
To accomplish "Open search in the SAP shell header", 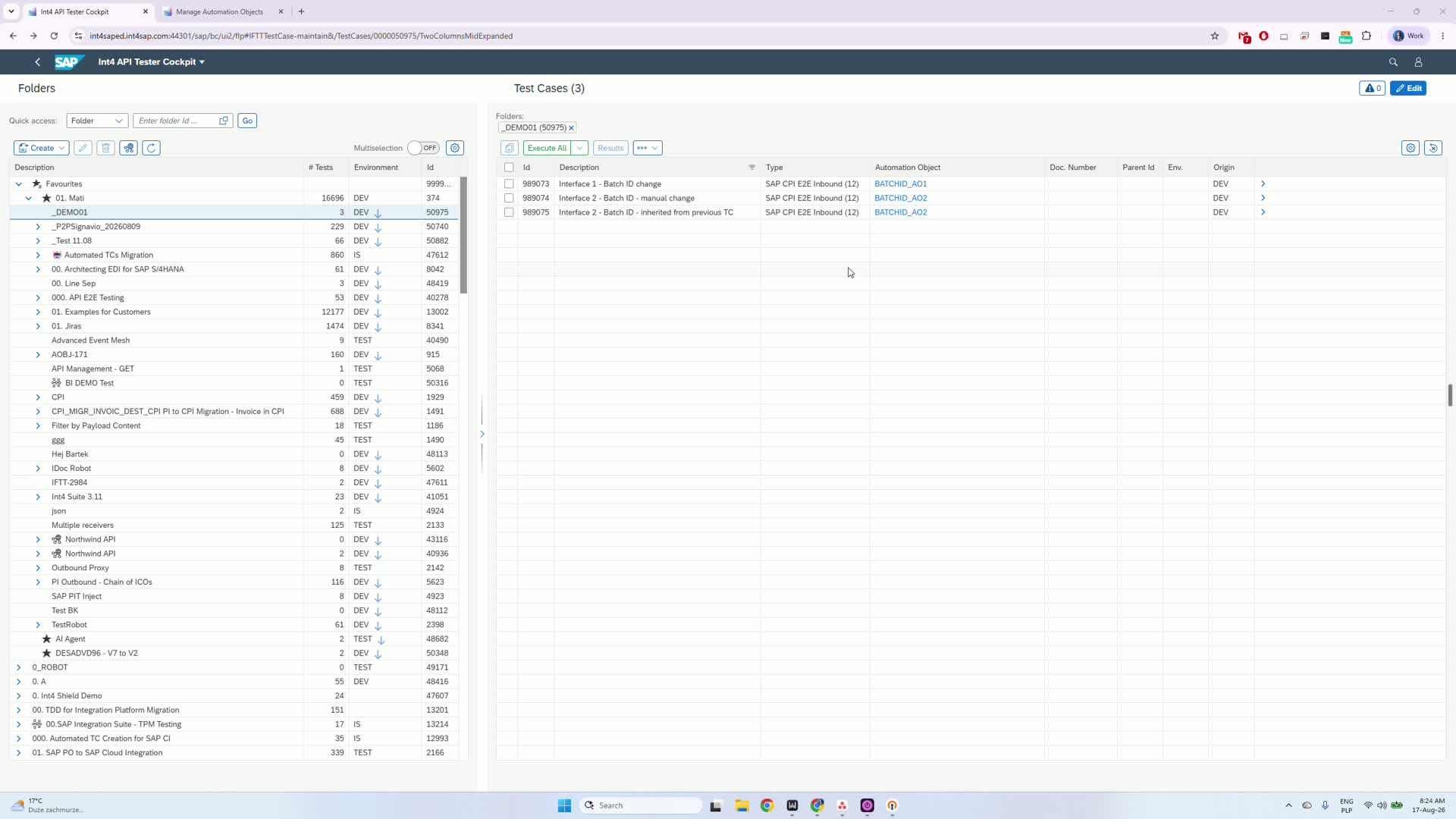I will click(1393, 62).
